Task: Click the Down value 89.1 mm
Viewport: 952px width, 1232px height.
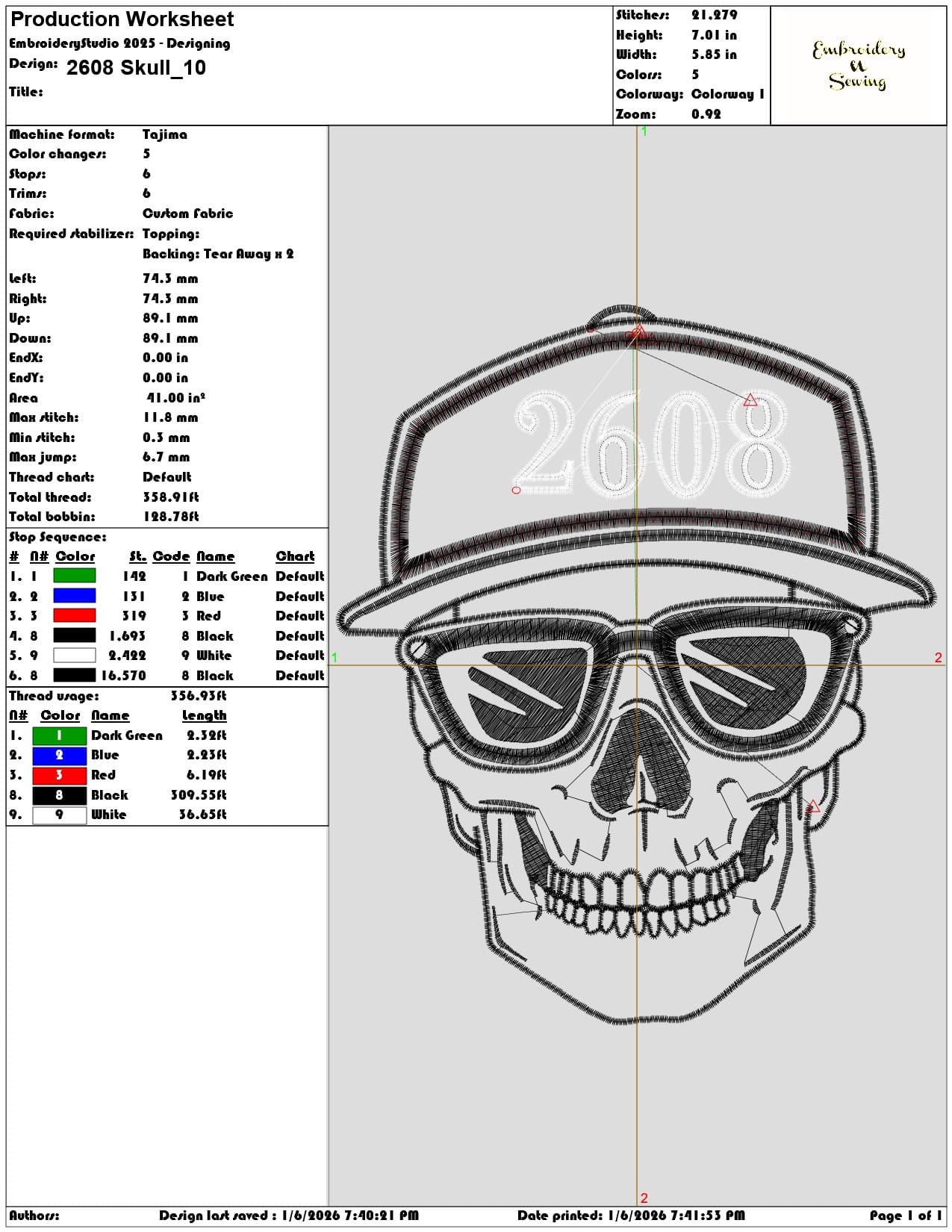Action: coord(170,338)
